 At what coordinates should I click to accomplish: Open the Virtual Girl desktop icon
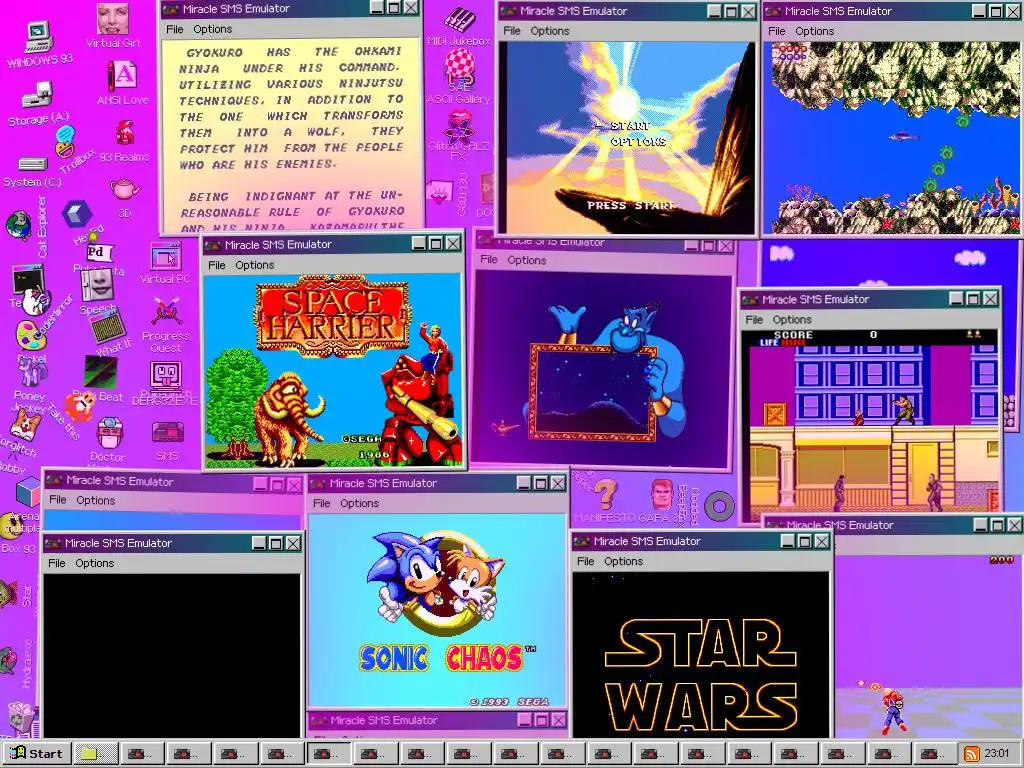[113, 20]
